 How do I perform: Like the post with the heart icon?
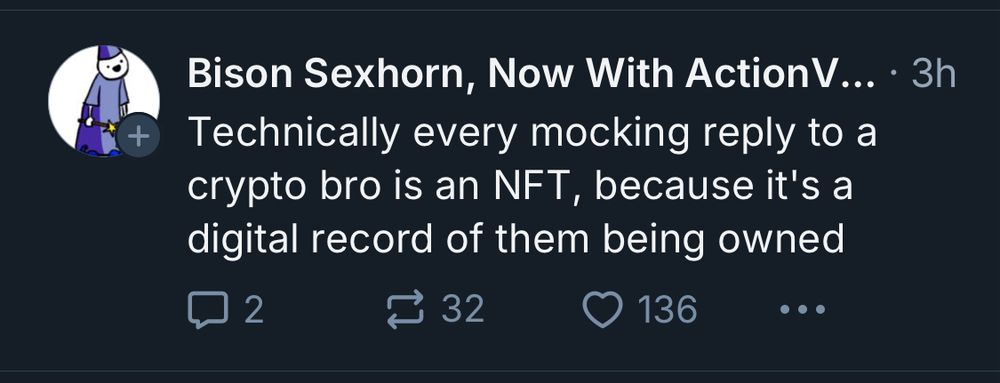[603, 310]
